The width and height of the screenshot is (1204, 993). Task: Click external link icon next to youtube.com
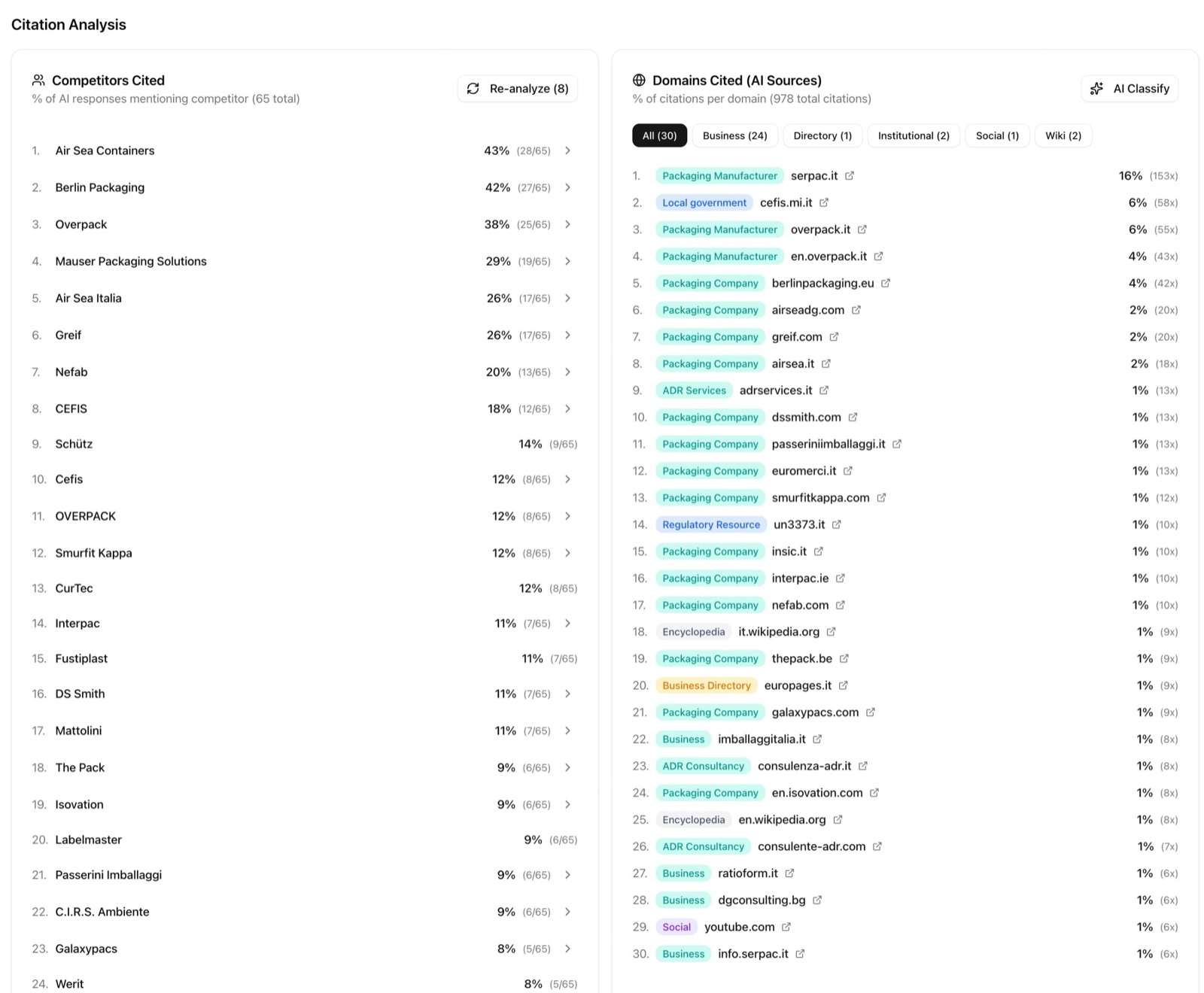tap(786, 927)
